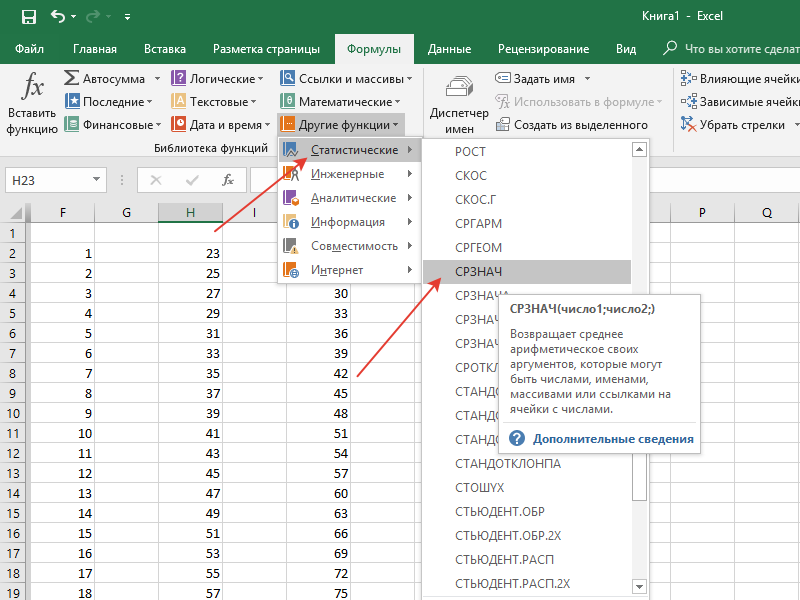Open the Файл tab
Image resolution: width=800 pixels, height=600 pixels.
click(x=29, y=49)
